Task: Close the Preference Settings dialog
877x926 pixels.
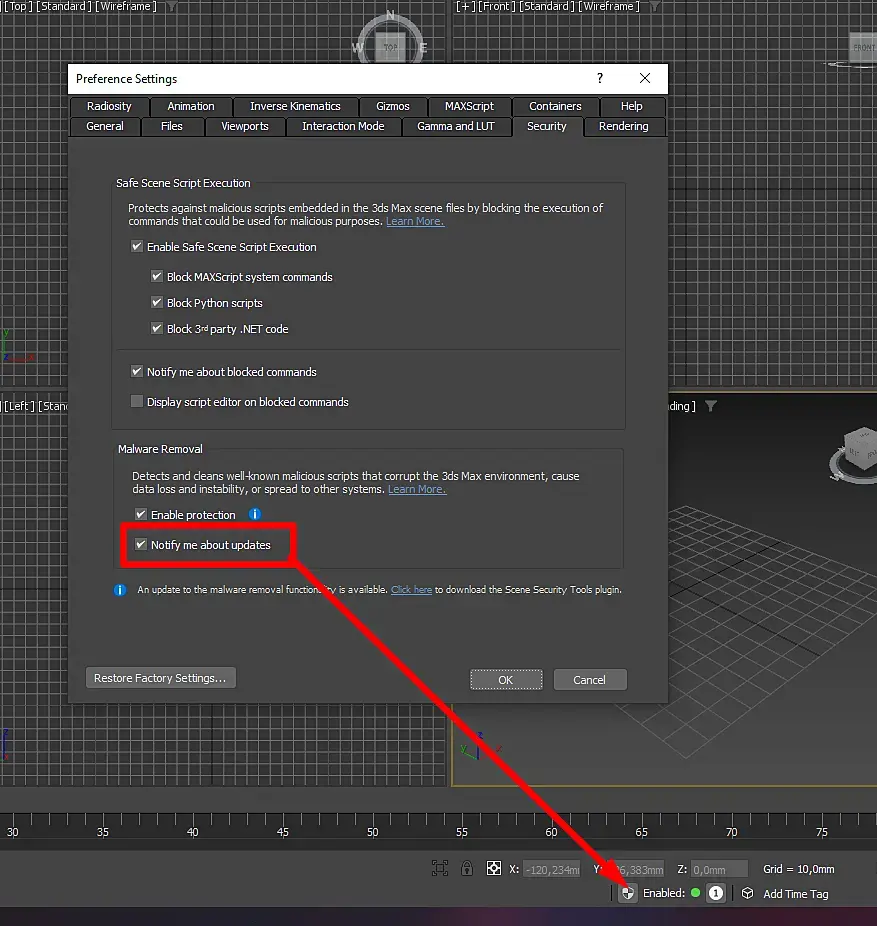Action: pyautogui.click(x=645, y=79)
